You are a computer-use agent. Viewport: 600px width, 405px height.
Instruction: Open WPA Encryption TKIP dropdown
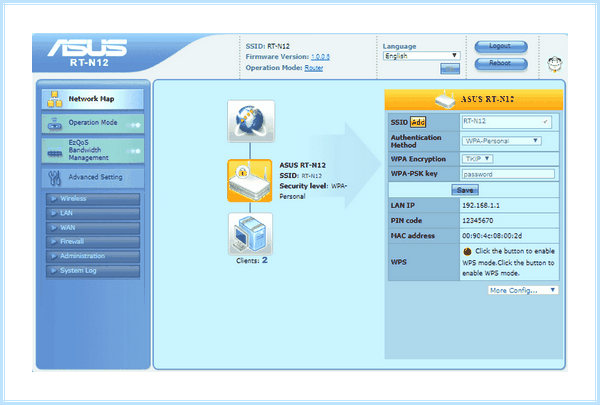(x=478, y=158)
